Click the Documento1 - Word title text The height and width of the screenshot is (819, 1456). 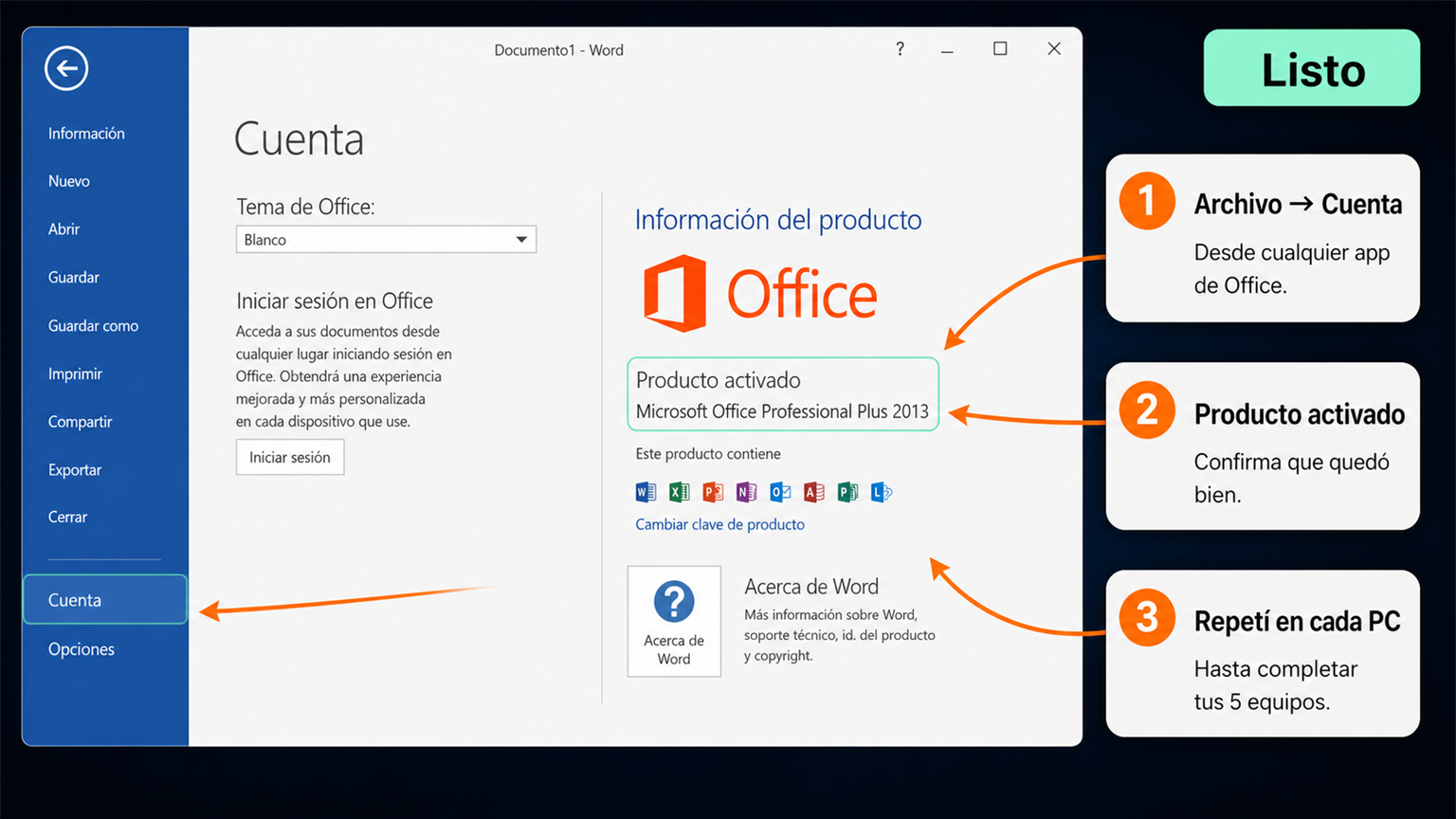pyautogui.click(x=558, y=50)
